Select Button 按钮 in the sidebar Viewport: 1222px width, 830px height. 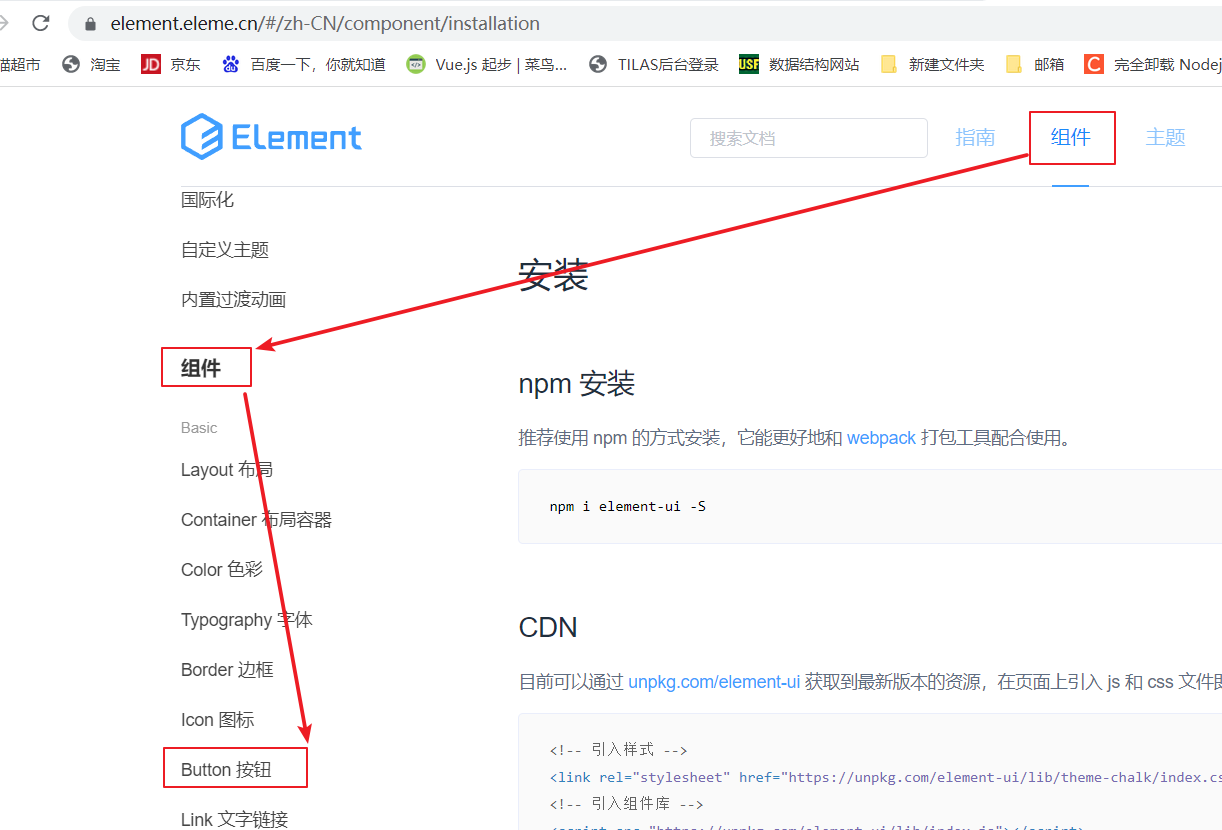(226, 769)
